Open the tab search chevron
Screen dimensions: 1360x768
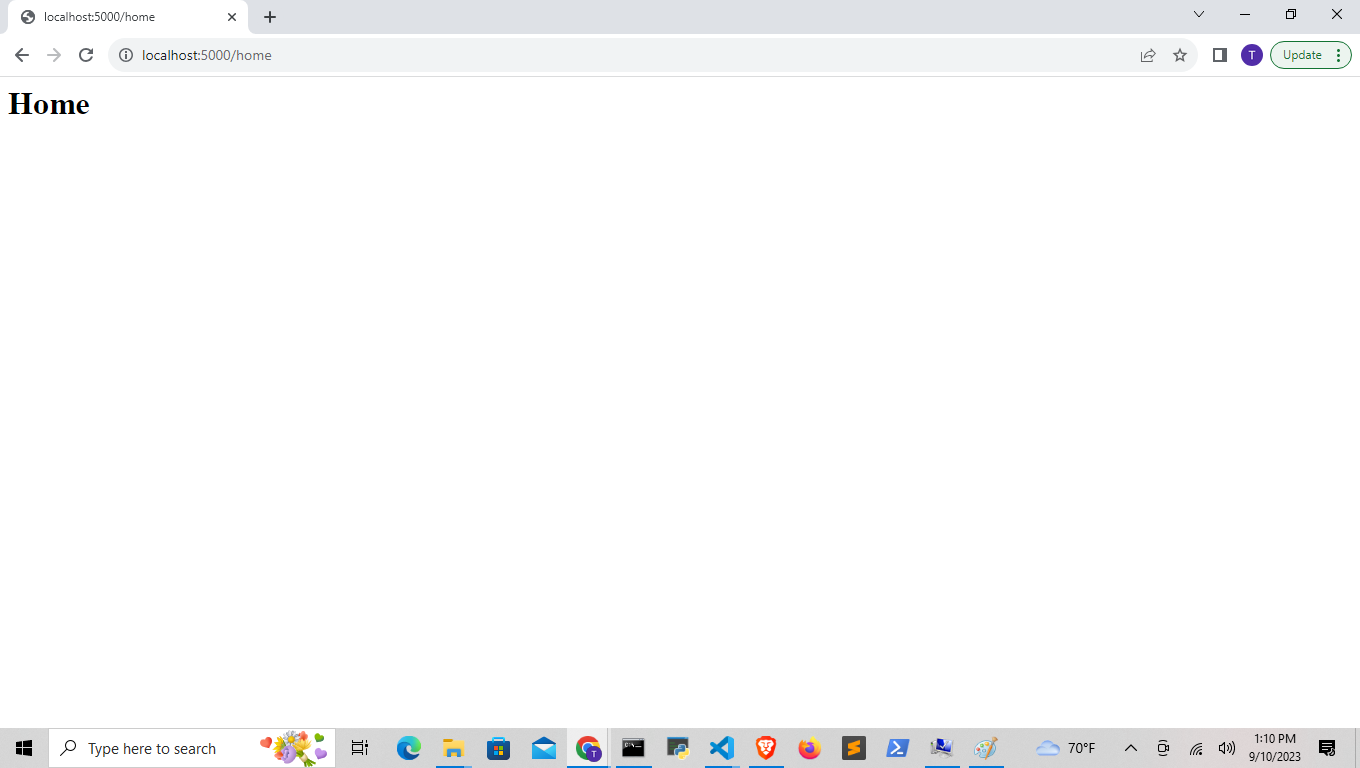tap(1199, 14)
